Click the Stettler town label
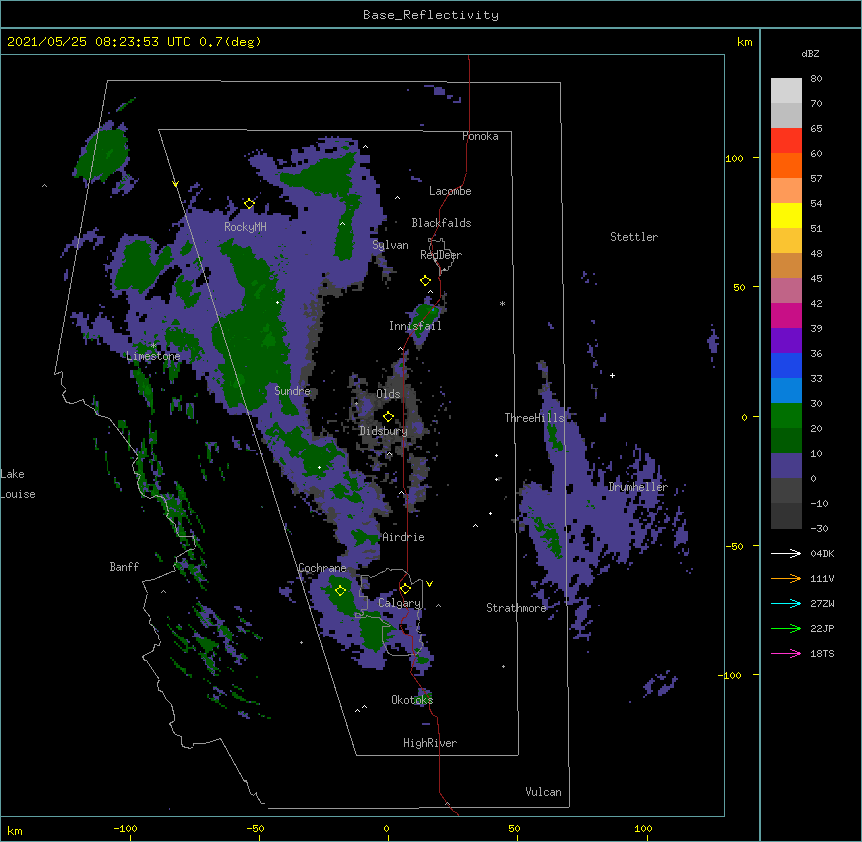This screenshot has width=862, height=842. coord(634,237)
